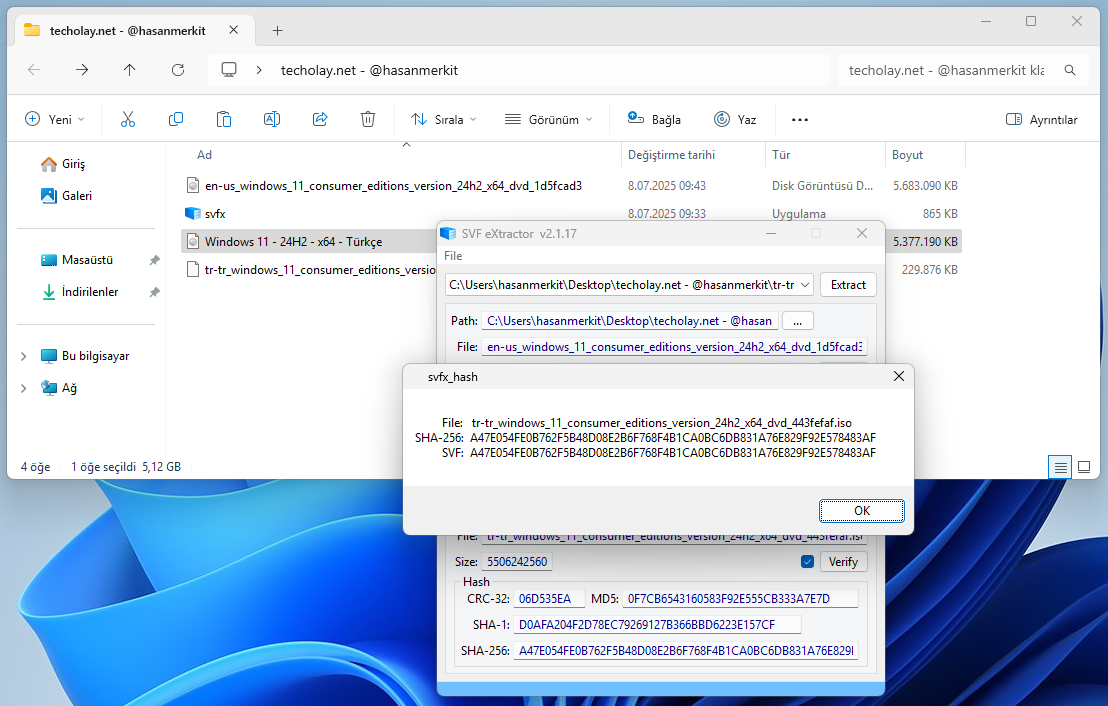Screen dimensions: 1108x706
Task: Unpin Masaüstü using its pin icon
Action: pyautogui.click(x=155, y=260)
